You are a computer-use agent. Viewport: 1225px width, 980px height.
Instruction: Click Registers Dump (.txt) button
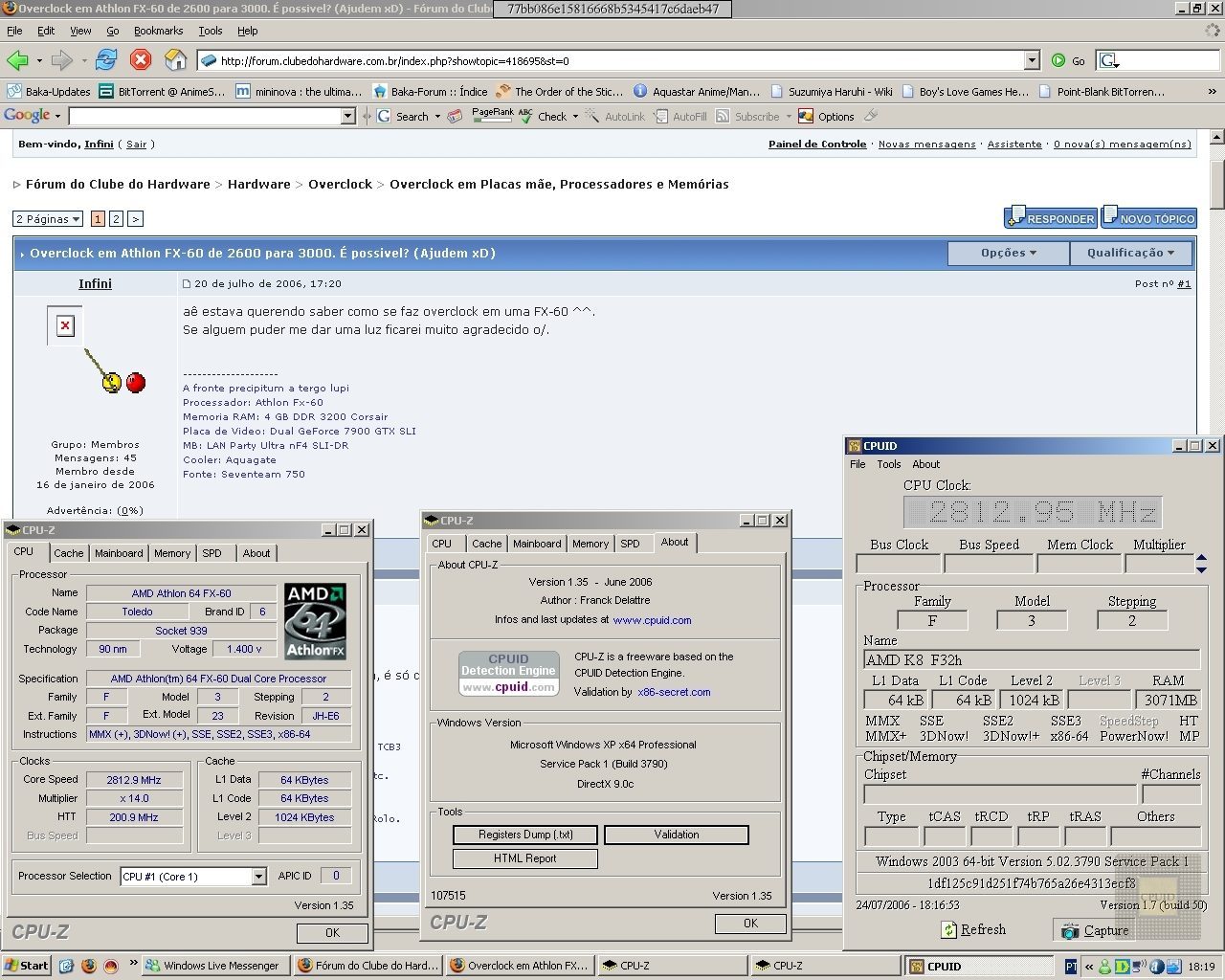(525, 835)
